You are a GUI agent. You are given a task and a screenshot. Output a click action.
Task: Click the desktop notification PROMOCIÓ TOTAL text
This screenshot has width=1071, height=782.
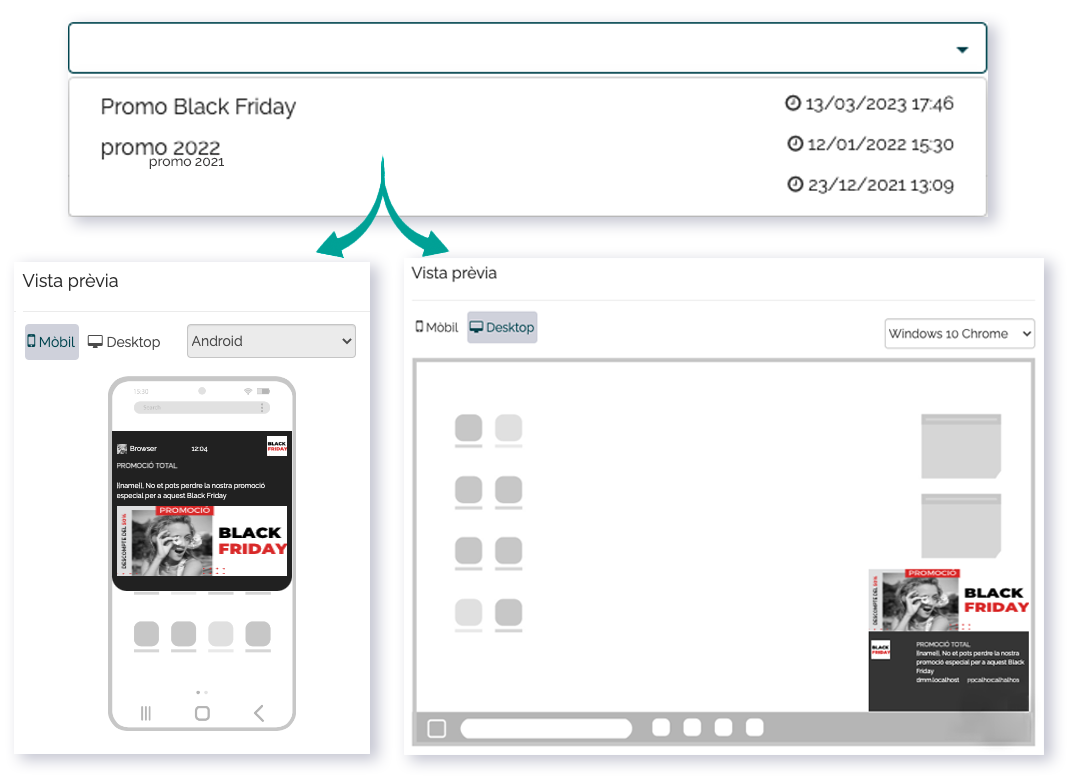[x=943, y=644]
